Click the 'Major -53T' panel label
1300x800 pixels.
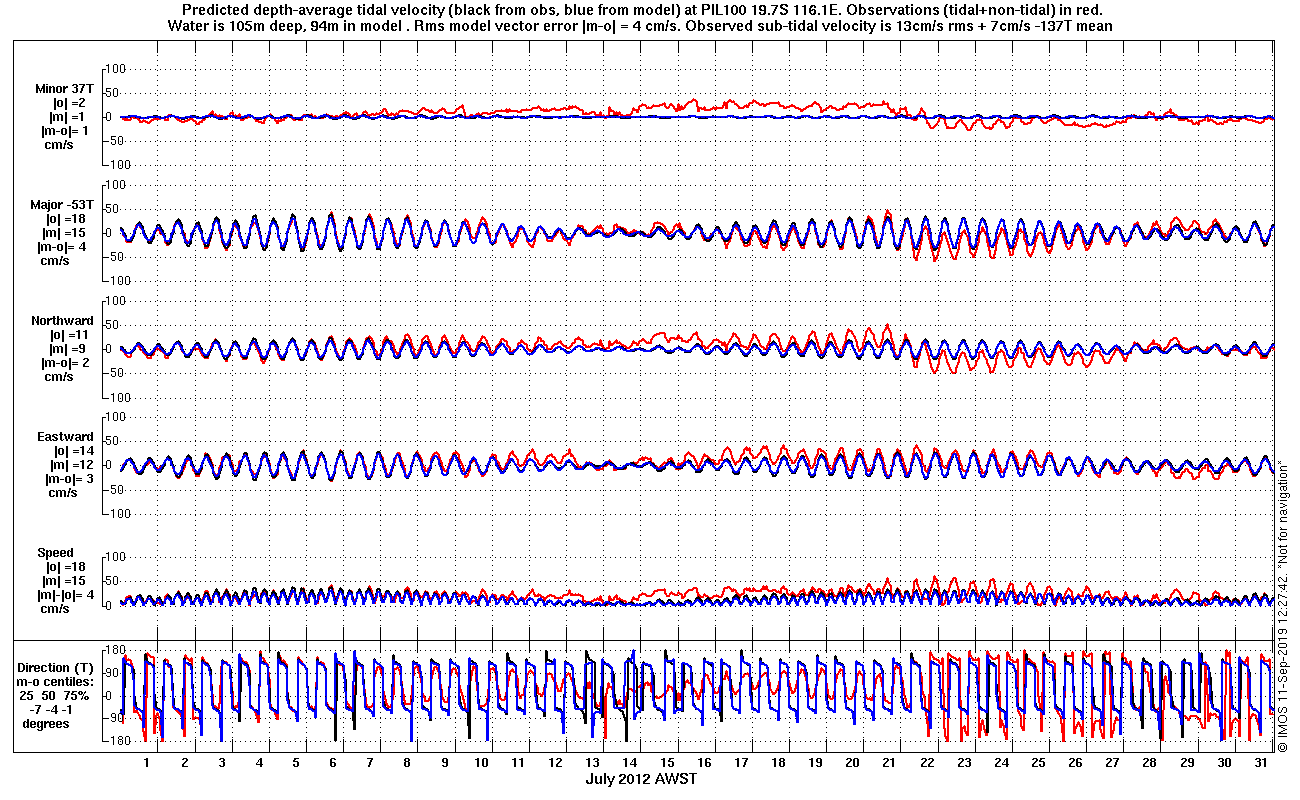62,204
